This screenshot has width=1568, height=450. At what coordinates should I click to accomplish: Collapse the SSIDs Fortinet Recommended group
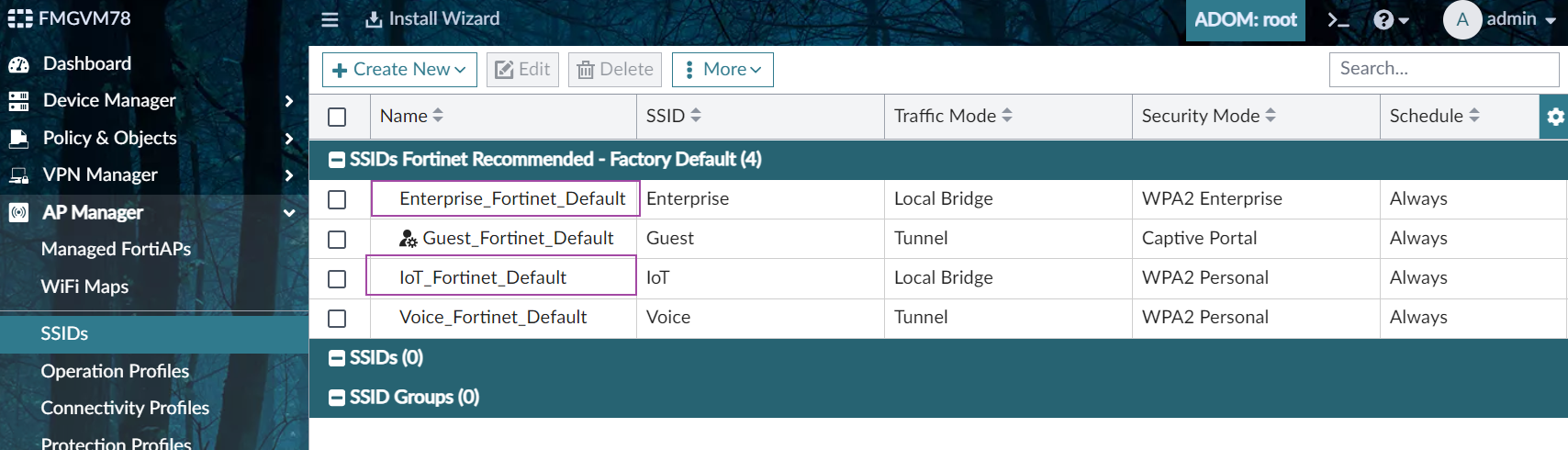point(337,160)
